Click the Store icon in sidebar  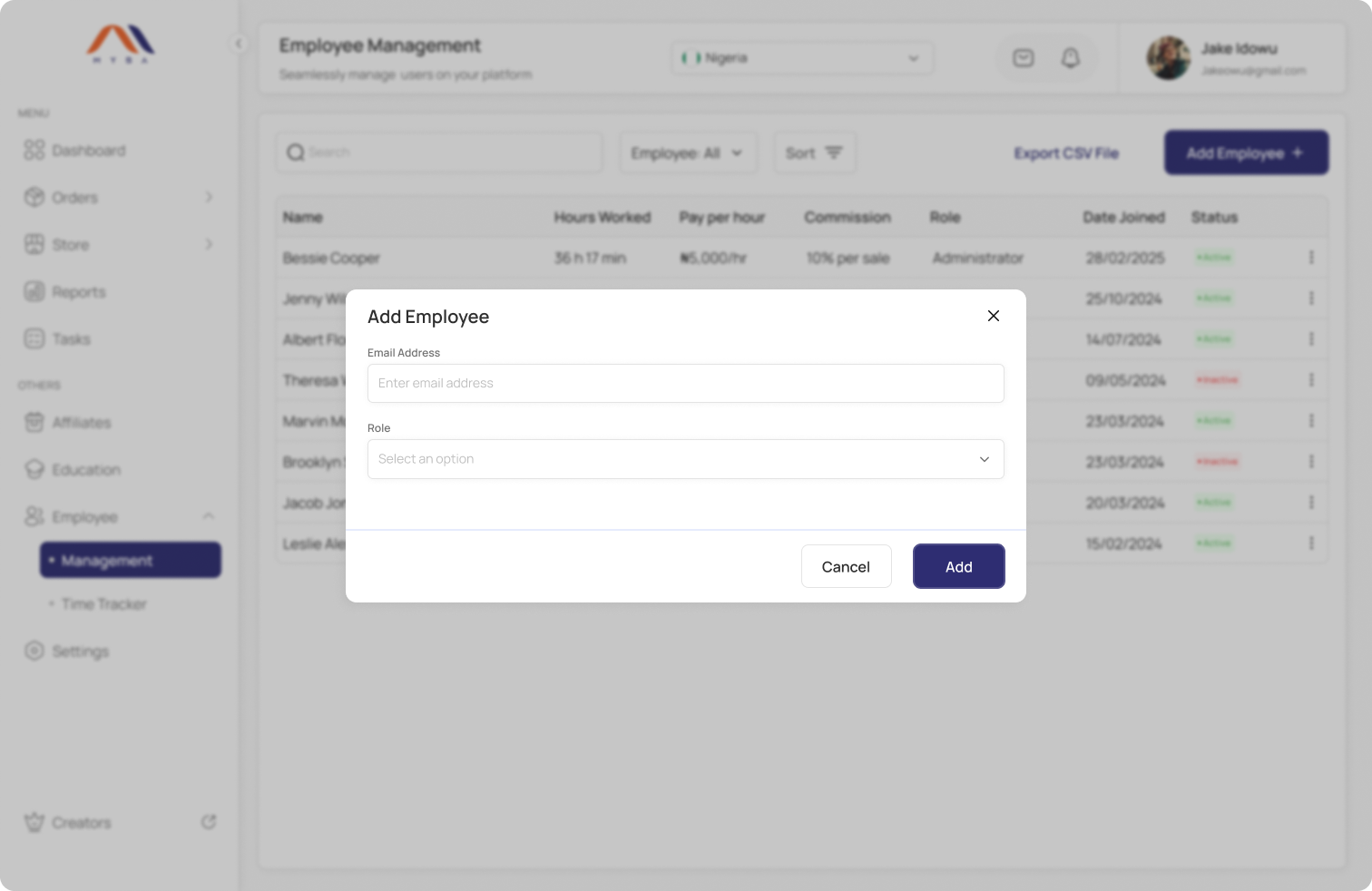(34, 244)
